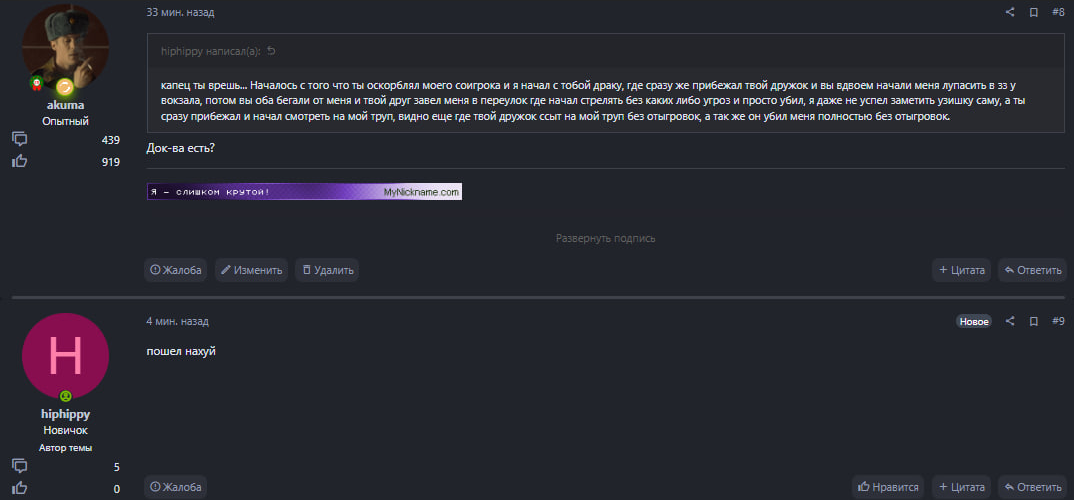Click Изменить to edit post #8

[x=251, y=270]
